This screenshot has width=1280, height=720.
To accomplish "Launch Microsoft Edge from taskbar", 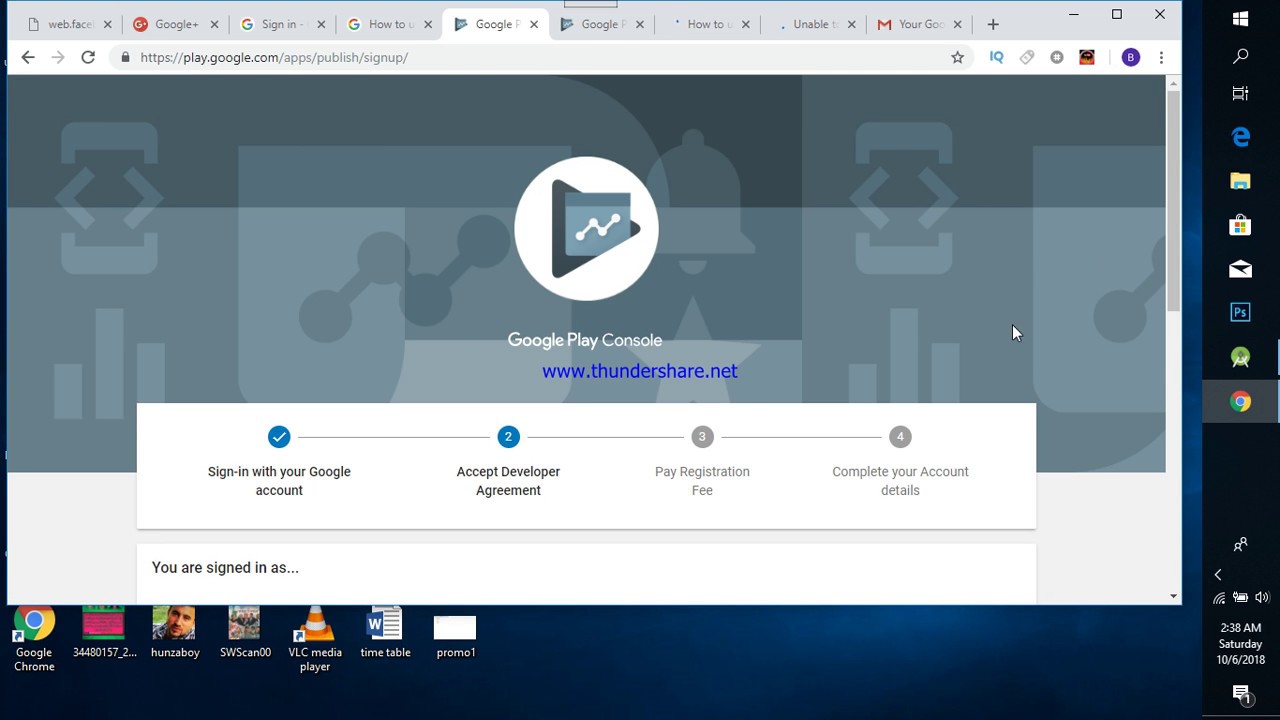I will coord(1241,137).
